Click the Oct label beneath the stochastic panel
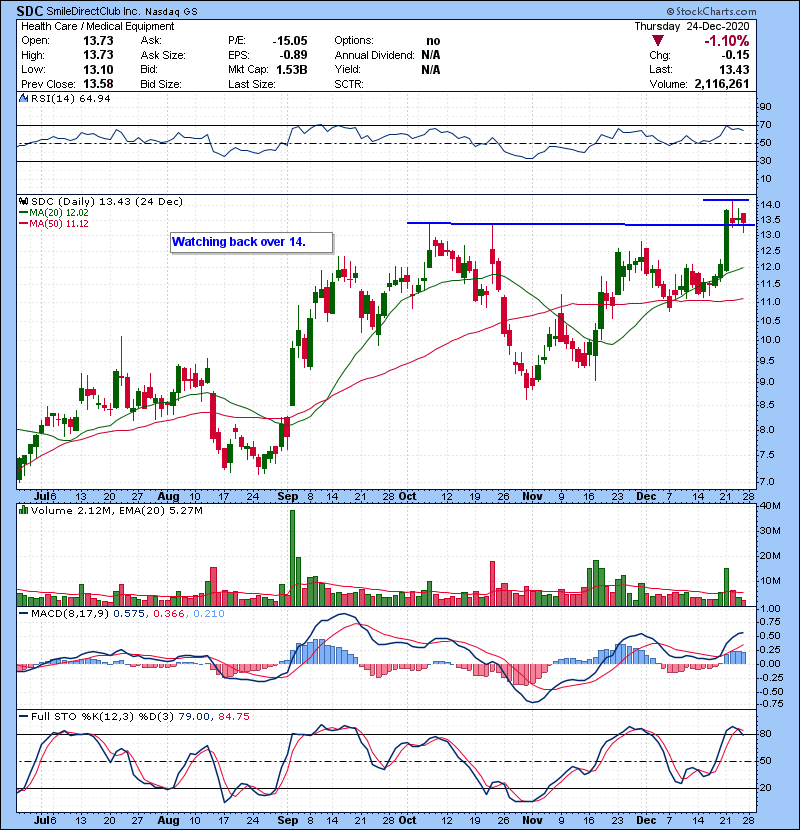This screenshot has width=800, height=830. [407, 820]
